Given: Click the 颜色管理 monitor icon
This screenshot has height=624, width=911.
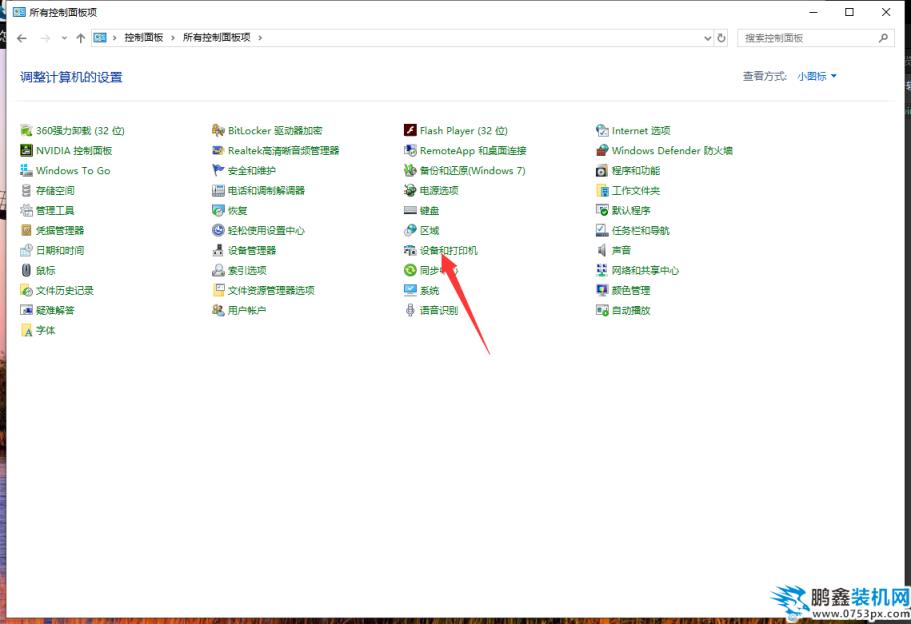Looking at the screenshot, I should tap(602, 290).
